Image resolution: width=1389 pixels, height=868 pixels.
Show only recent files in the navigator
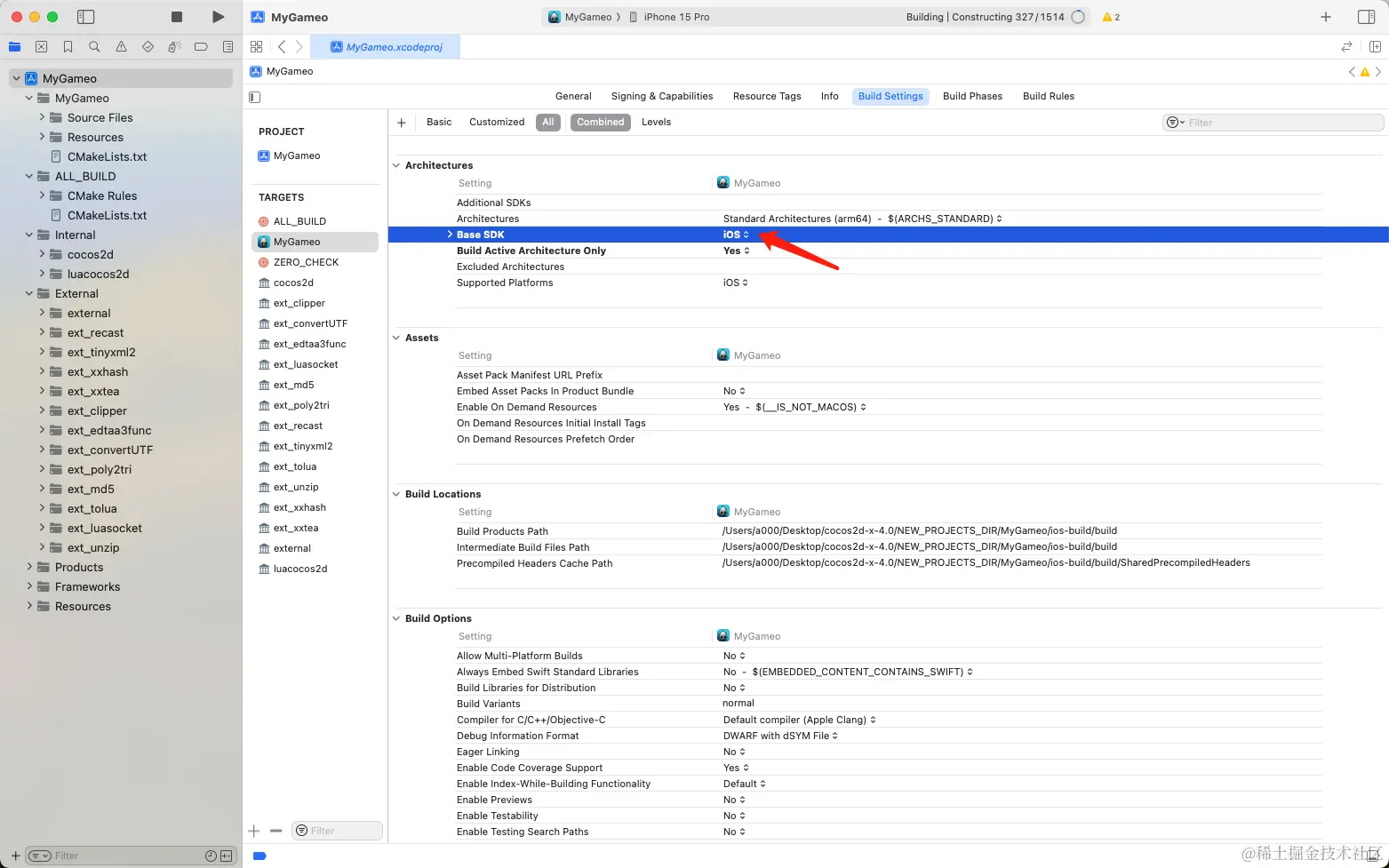[211, 856]
